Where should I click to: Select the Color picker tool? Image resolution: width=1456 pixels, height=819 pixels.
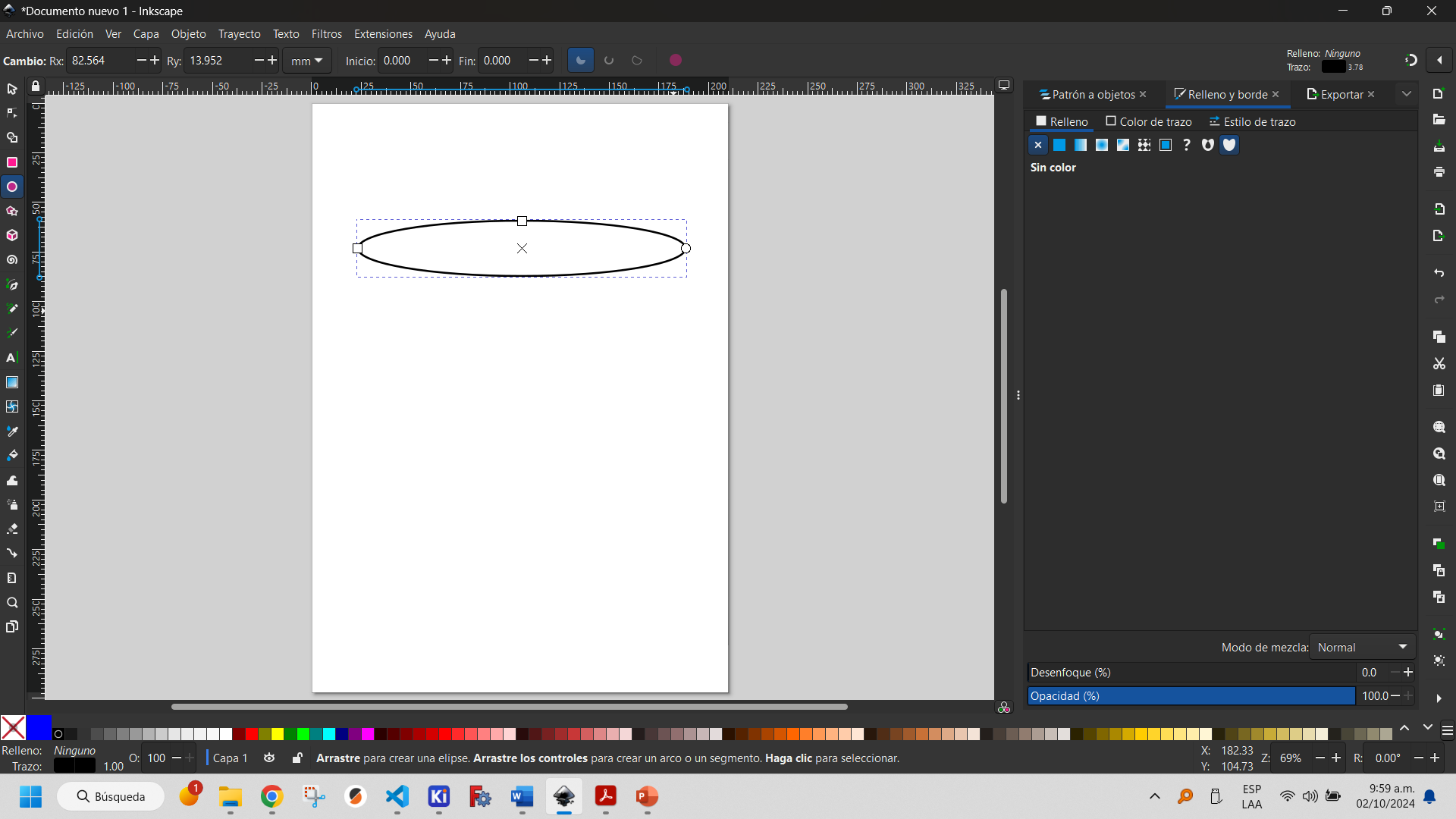coord(12,431)
